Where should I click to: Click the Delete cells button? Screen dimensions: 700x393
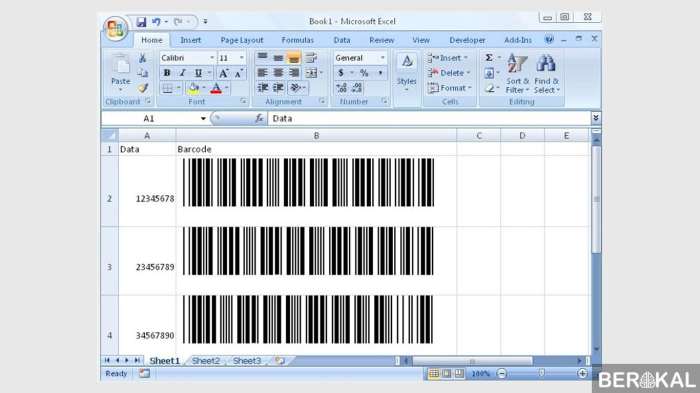(448, 73)
